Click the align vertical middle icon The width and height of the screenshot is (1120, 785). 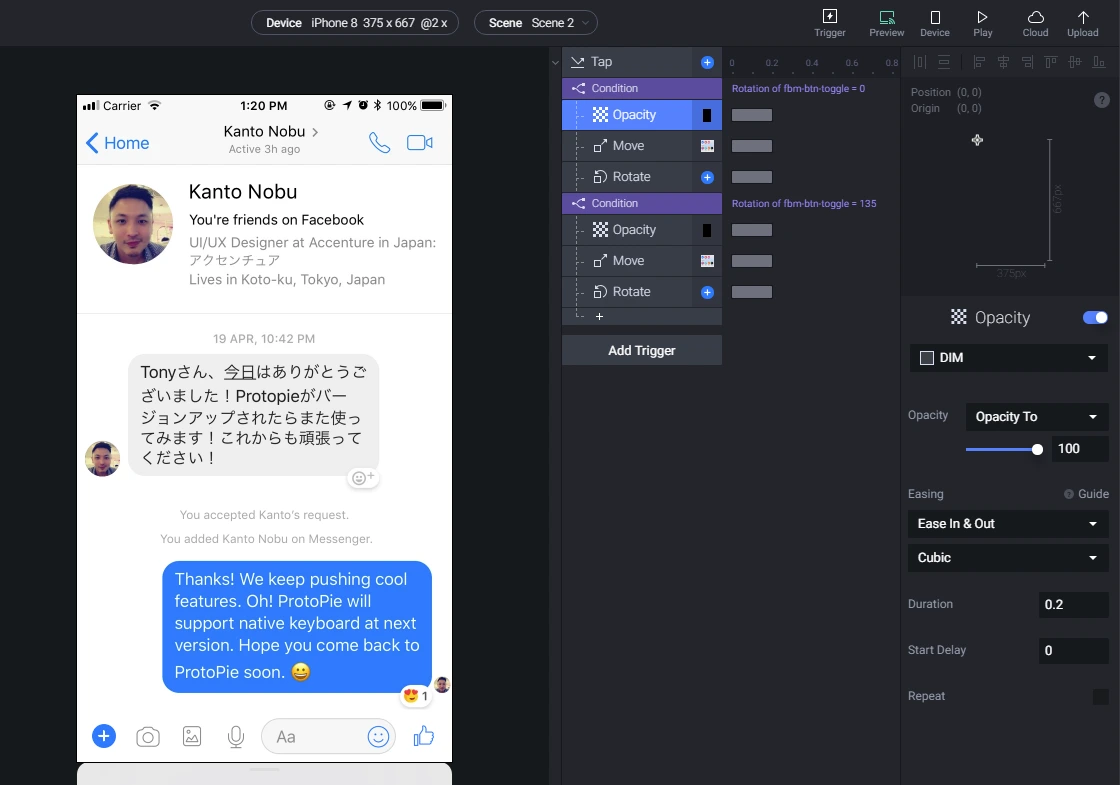[x=1074, y=62]
